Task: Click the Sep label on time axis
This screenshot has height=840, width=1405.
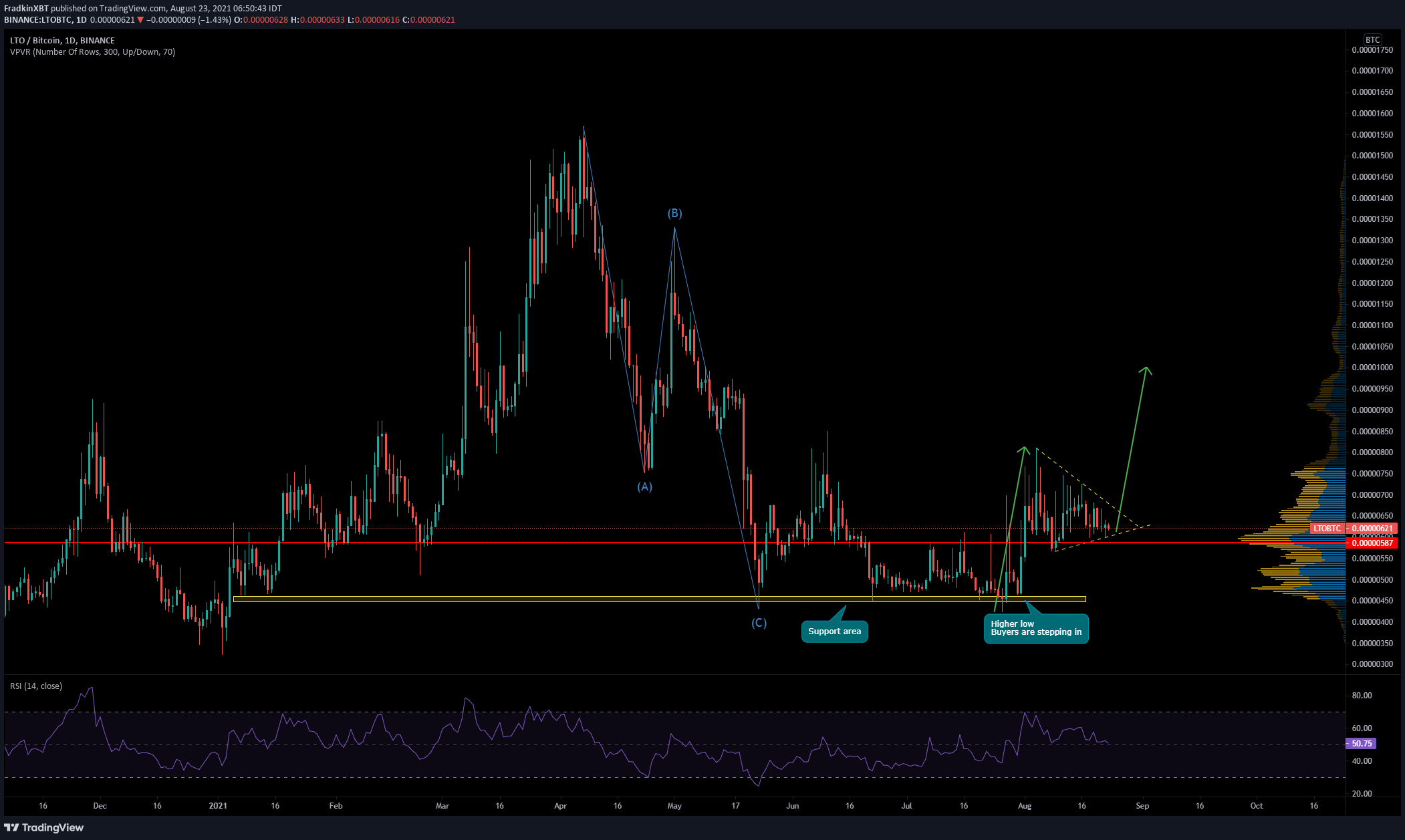Action: coord(1142,806)
